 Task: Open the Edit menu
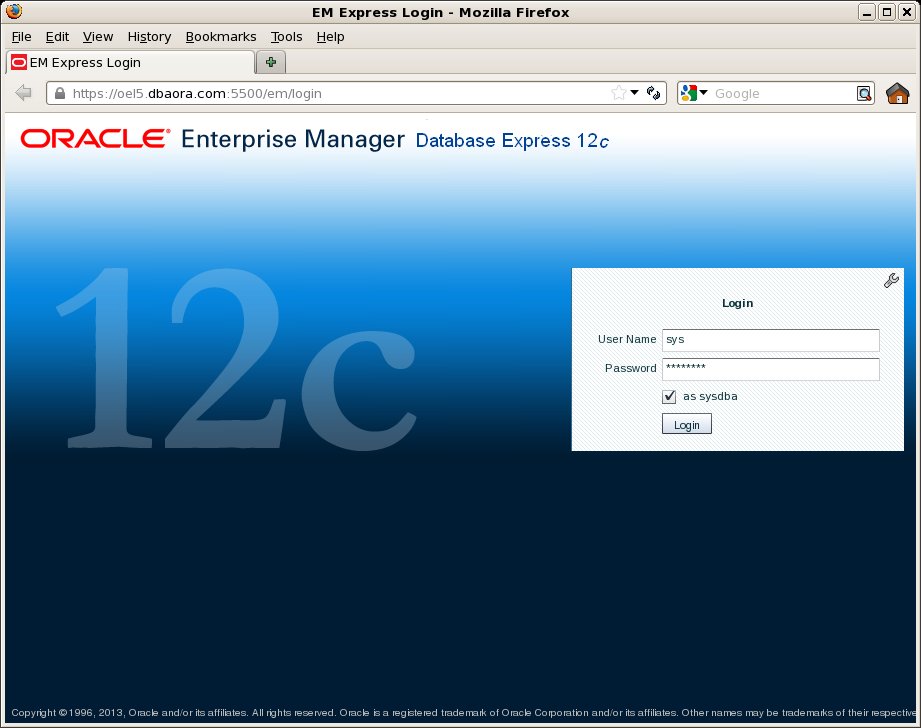[x=57, y=36]
